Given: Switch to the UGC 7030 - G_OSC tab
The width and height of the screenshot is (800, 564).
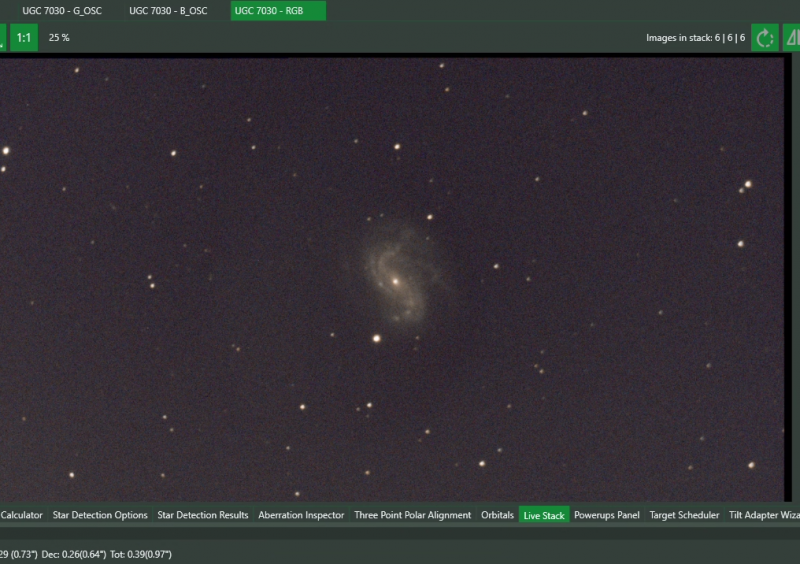Looking at the screenshot, I should 62,11.
